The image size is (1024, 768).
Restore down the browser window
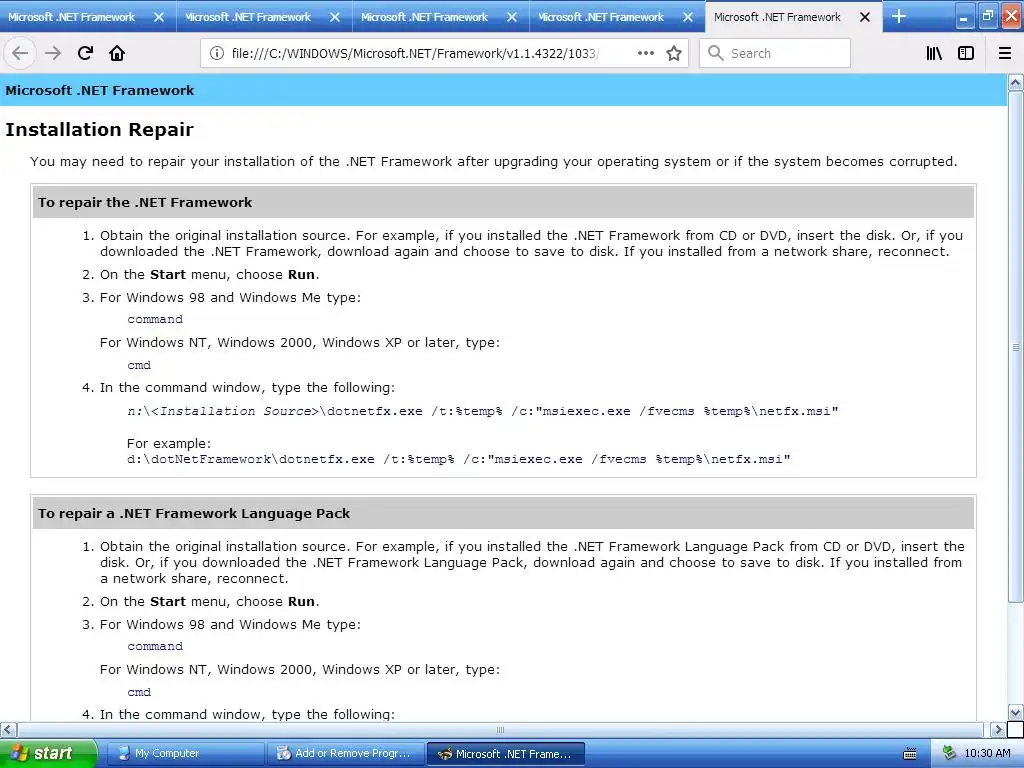click(x=988, y=16)
